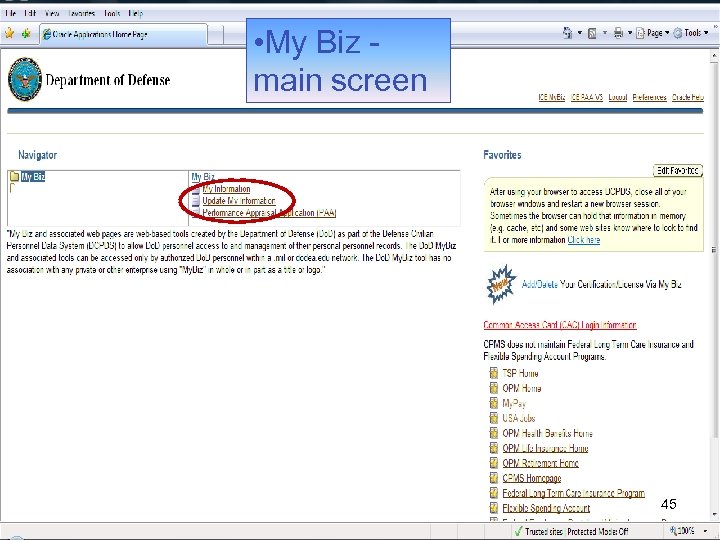Click the My Biz folder icon

click(14, 176)
